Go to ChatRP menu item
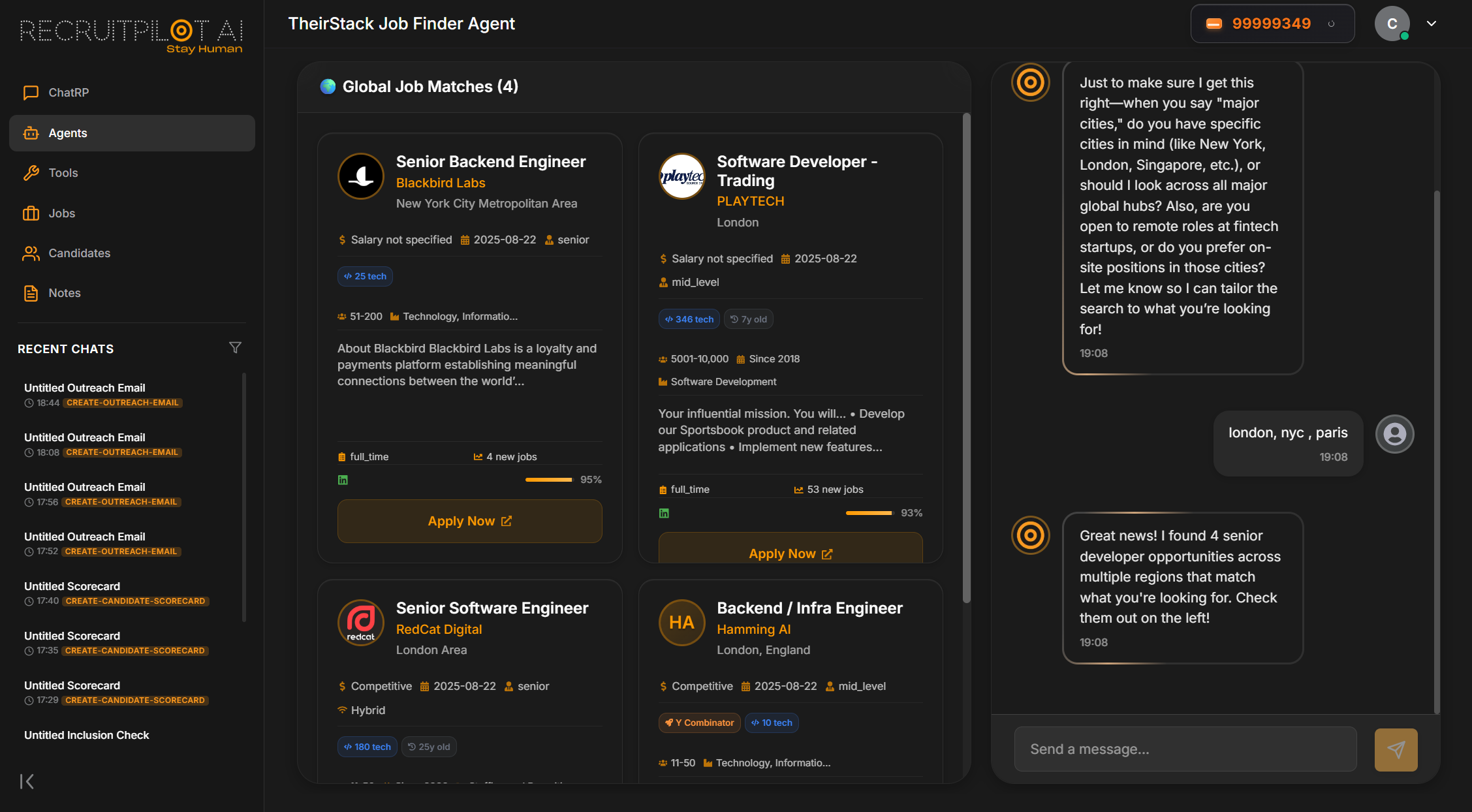 click(132, 93)
